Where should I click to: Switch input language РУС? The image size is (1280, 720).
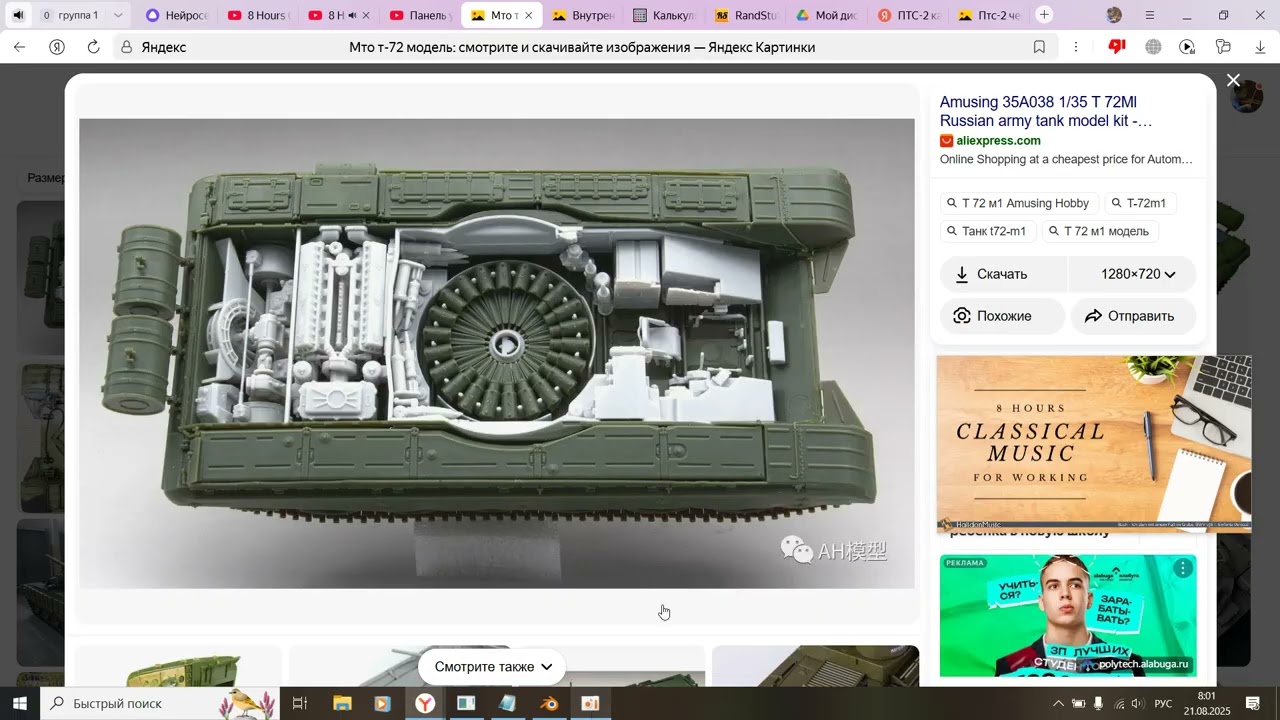pyautogui.click(x=1163, y=703)
